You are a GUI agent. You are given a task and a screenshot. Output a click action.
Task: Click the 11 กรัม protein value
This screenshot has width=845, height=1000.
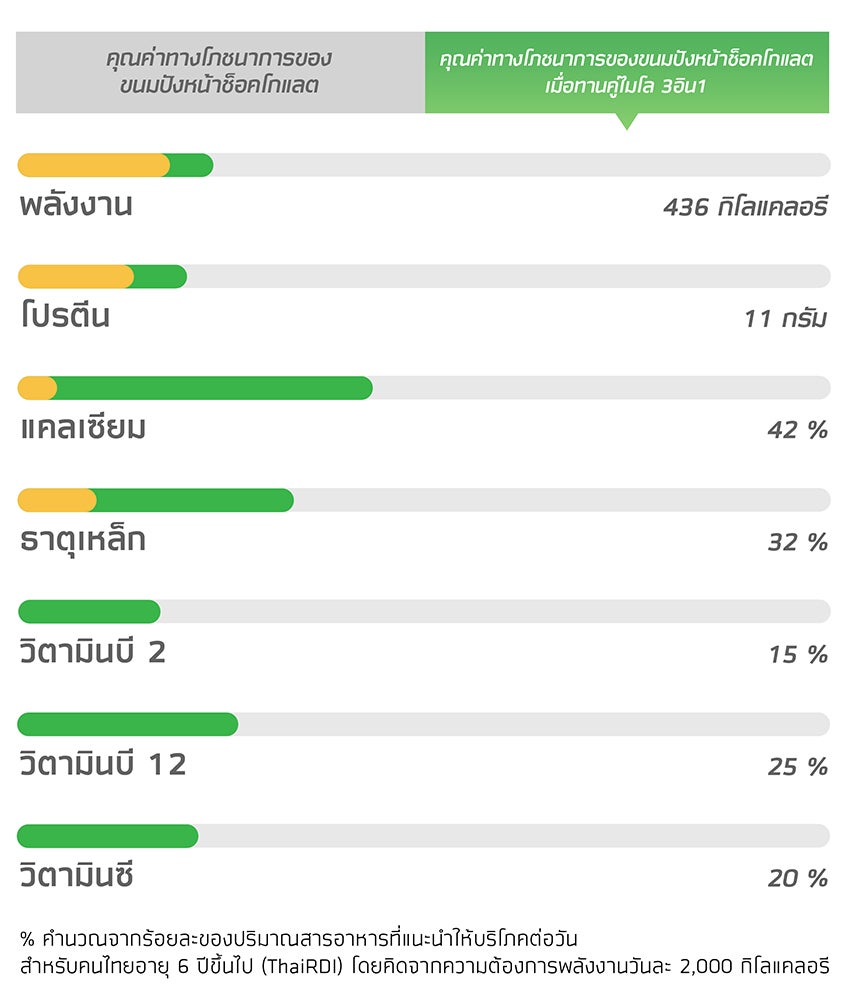click(x=786, y=318)
